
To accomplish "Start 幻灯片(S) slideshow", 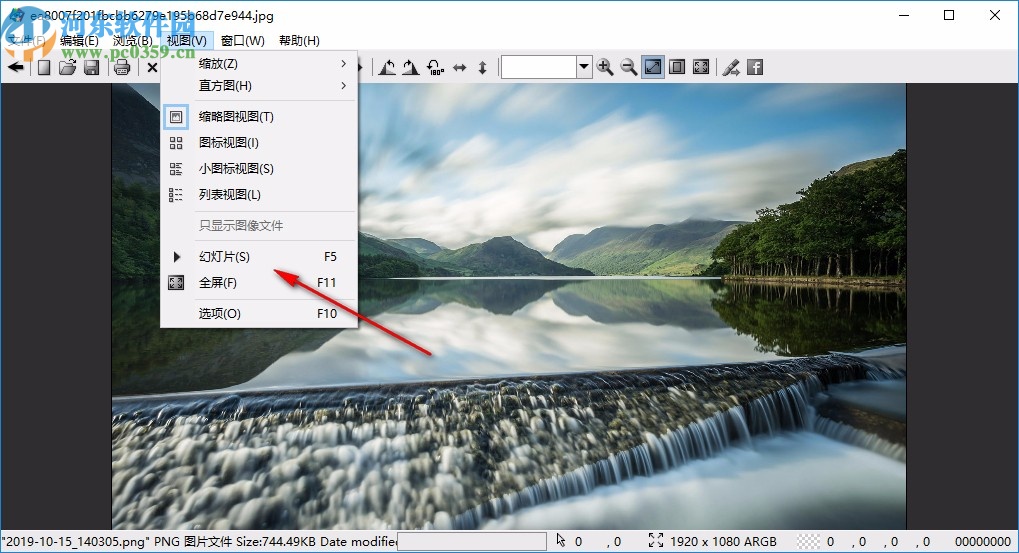I will [259, 257].
